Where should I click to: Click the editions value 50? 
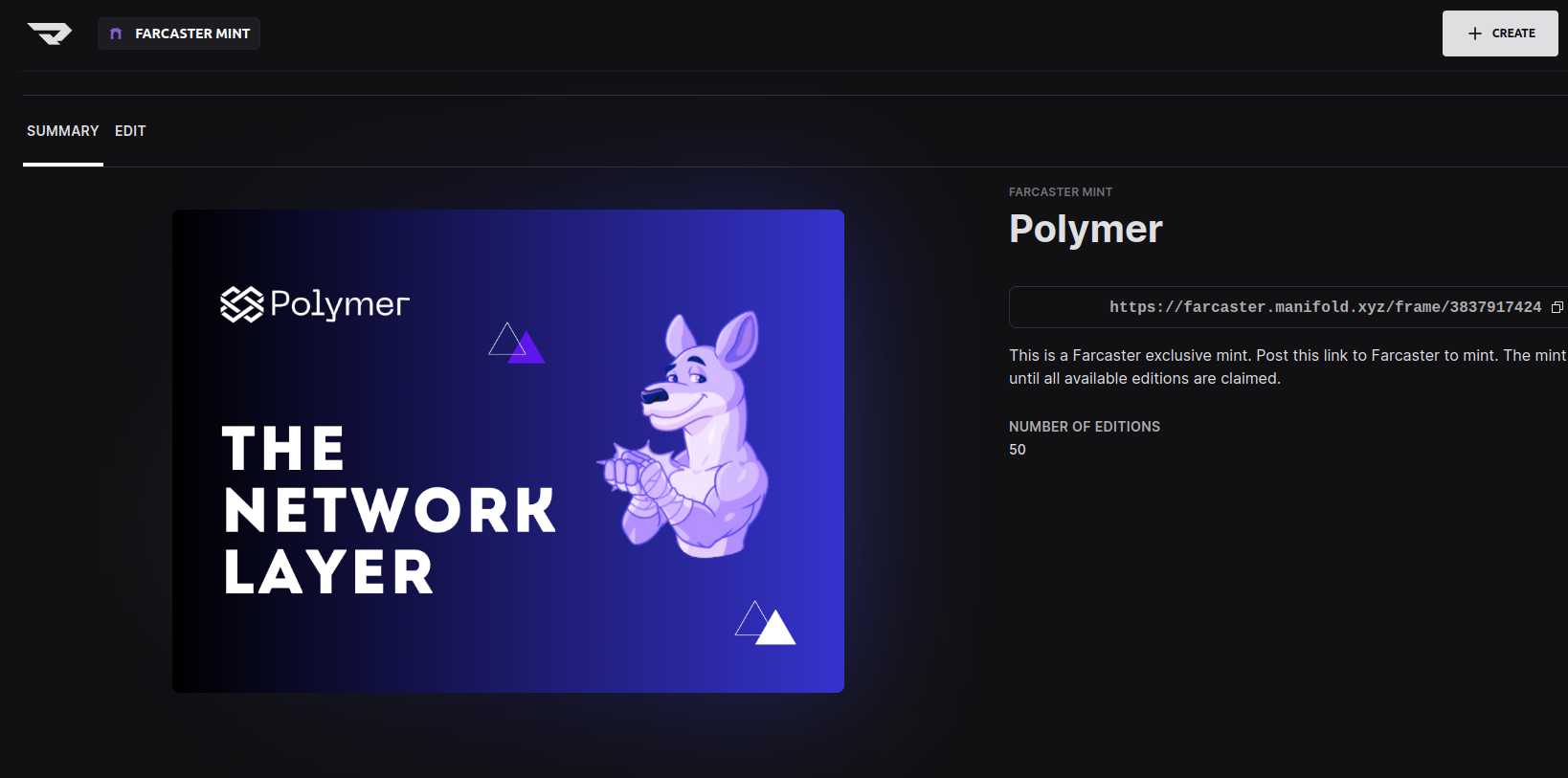pos(1018,450)
